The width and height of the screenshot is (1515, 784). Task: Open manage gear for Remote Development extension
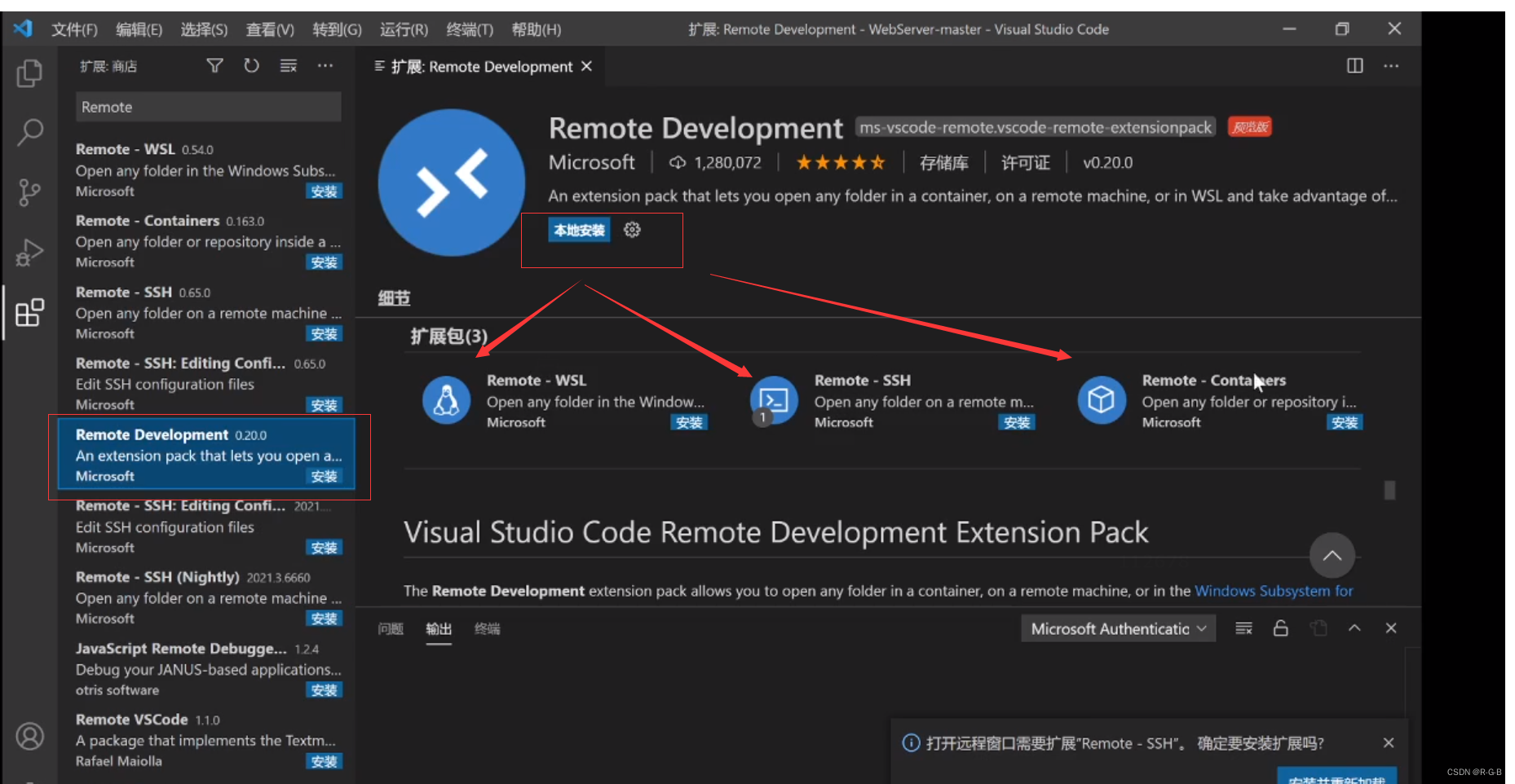[x=632, y=230]
